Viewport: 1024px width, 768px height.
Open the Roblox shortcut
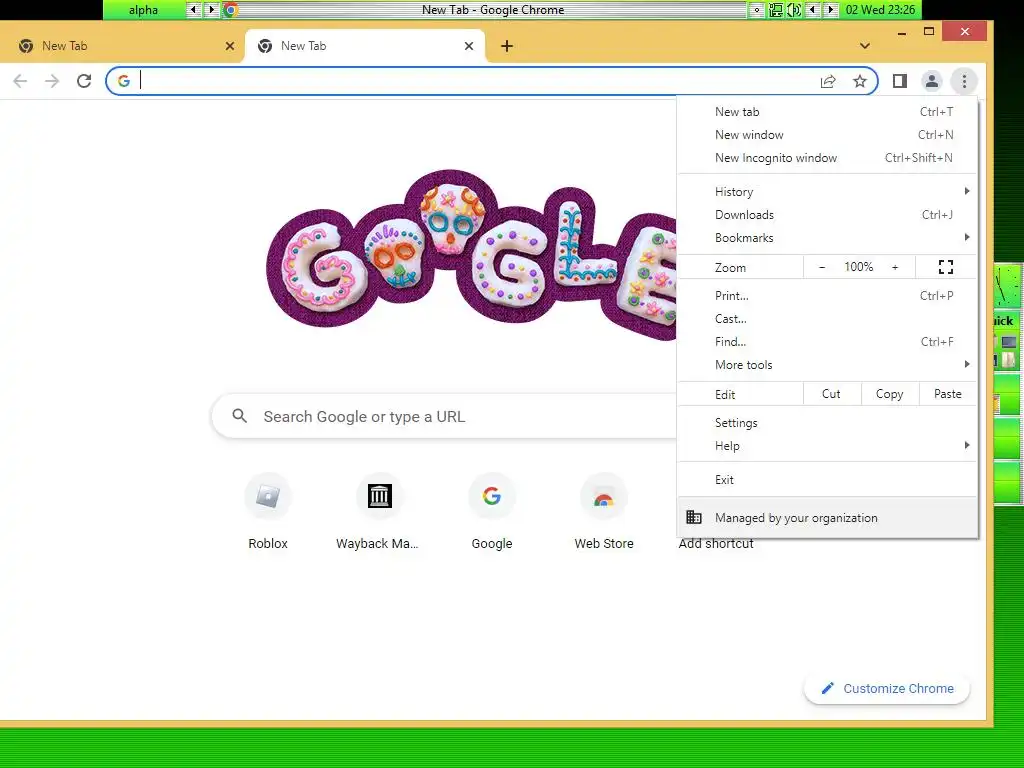click(268, 513)
